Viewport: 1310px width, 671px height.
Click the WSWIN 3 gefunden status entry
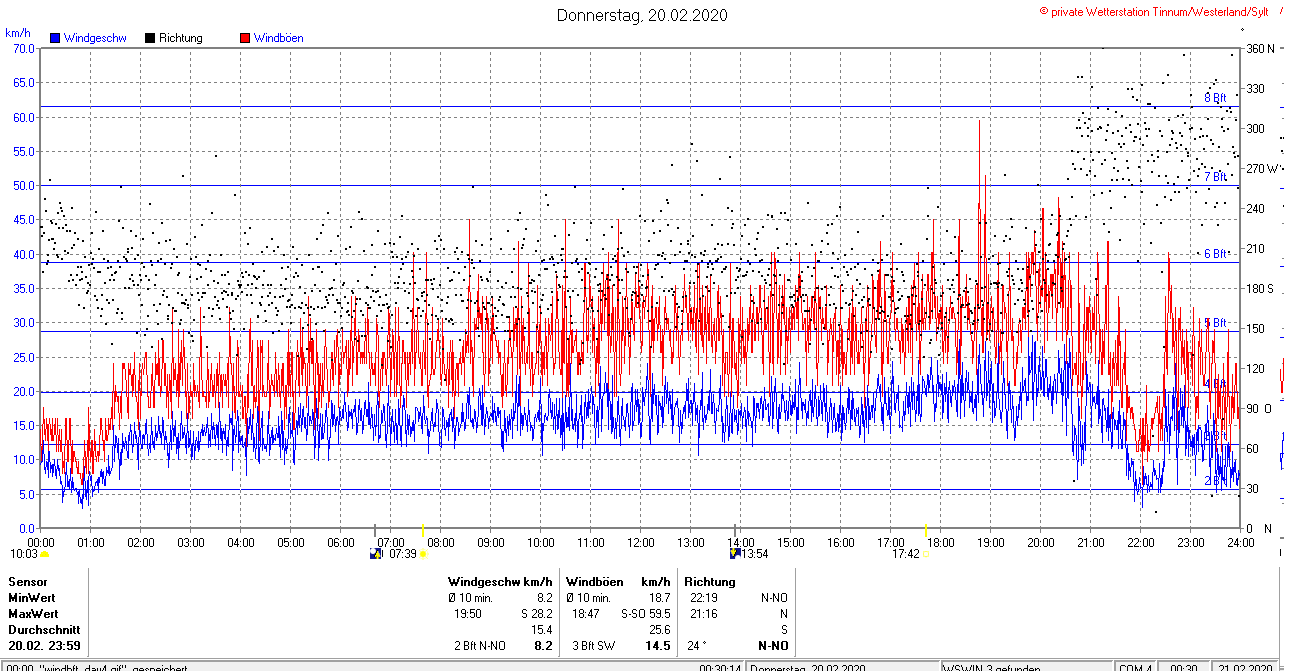992,667
